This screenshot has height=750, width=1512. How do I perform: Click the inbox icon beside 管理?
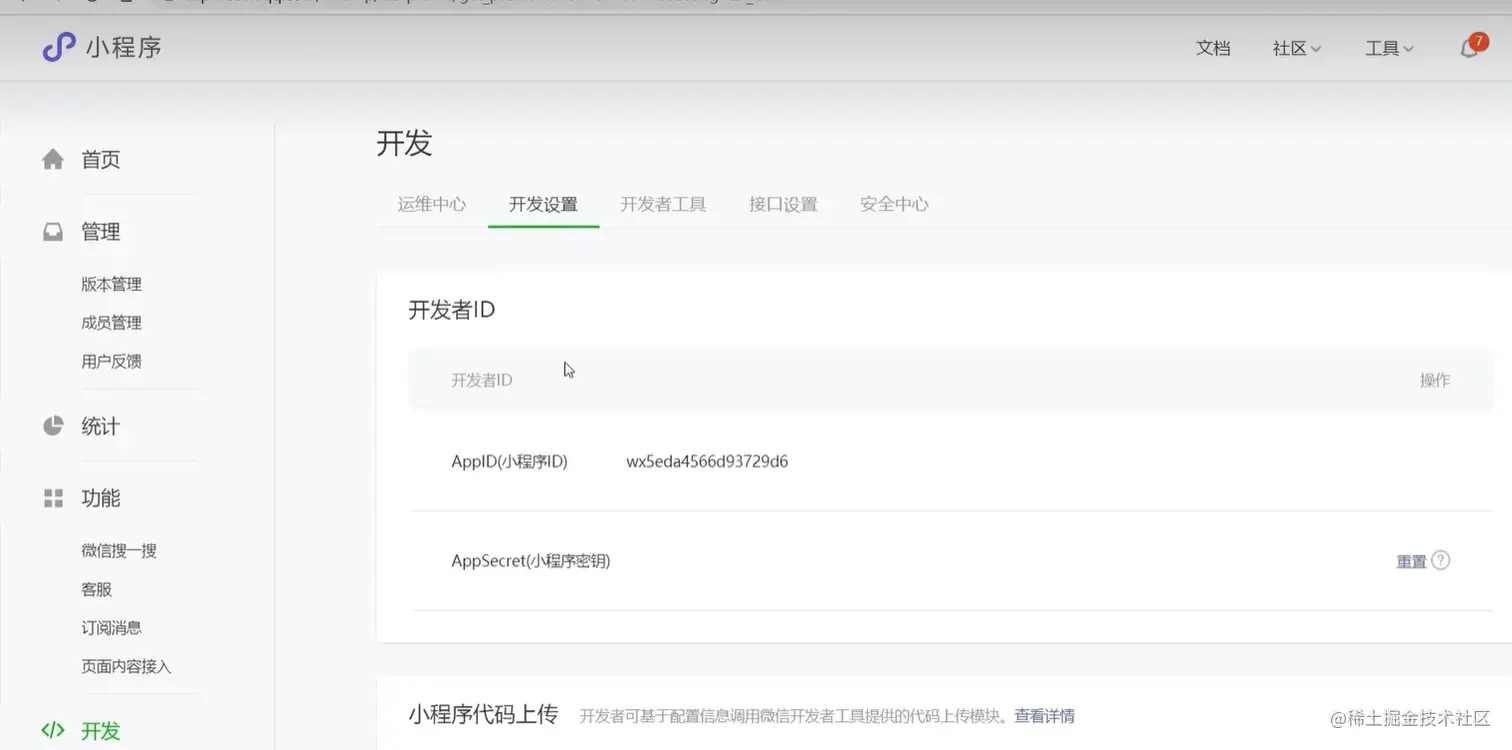(53, 232)
